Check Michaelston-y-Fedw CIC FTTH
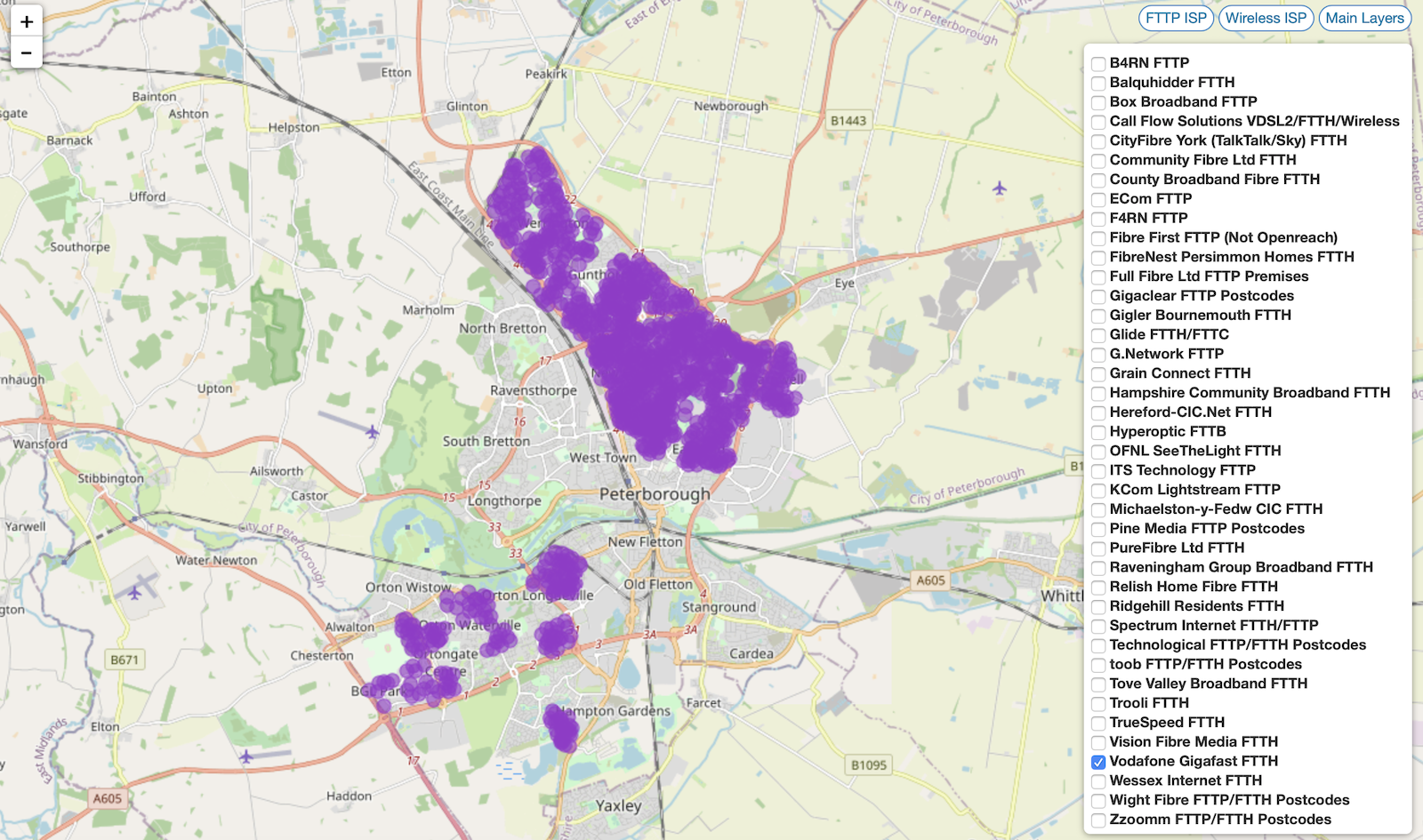1423x840 pixels. [1098, 510]
